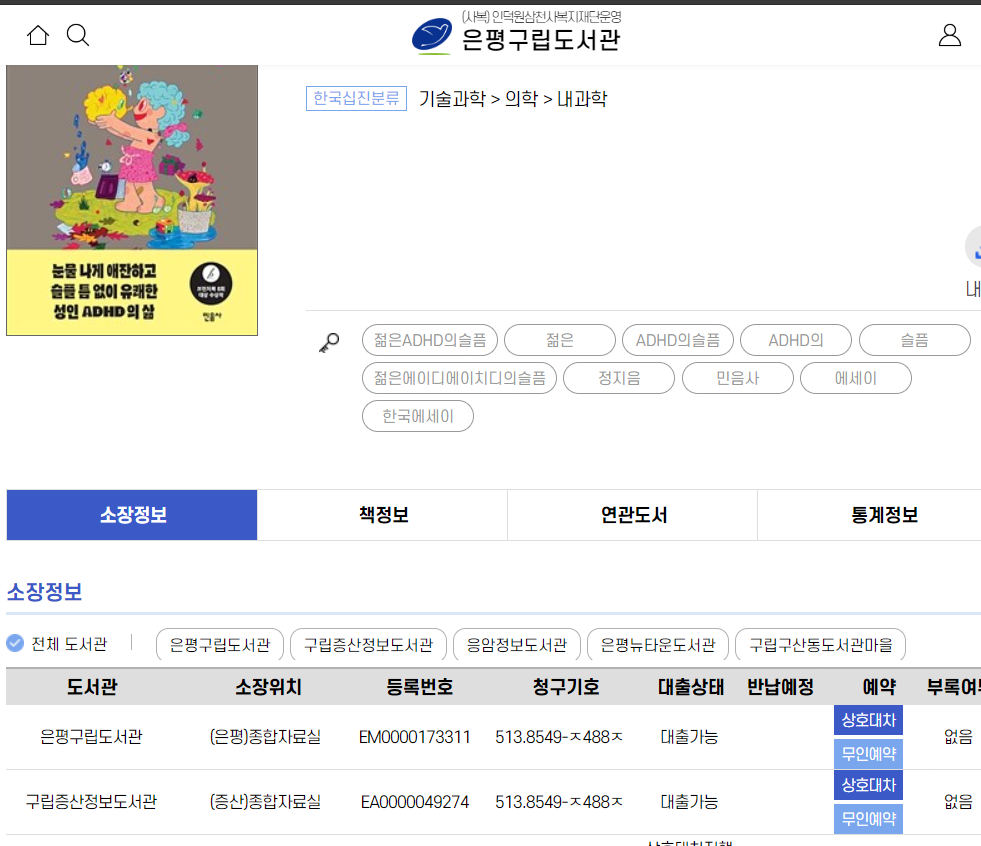The height and width of the screenshot is (846, 981).
Task: Click 무인예약 for EM0000173311 copy
Action: pyautogui.click(x=868, y=753)
